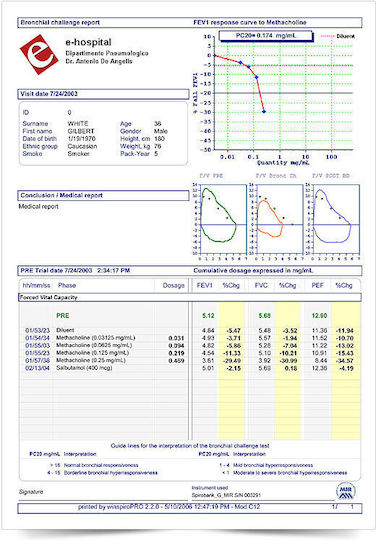Click the 'hh/mm/ss' column header

coord(36,285)
